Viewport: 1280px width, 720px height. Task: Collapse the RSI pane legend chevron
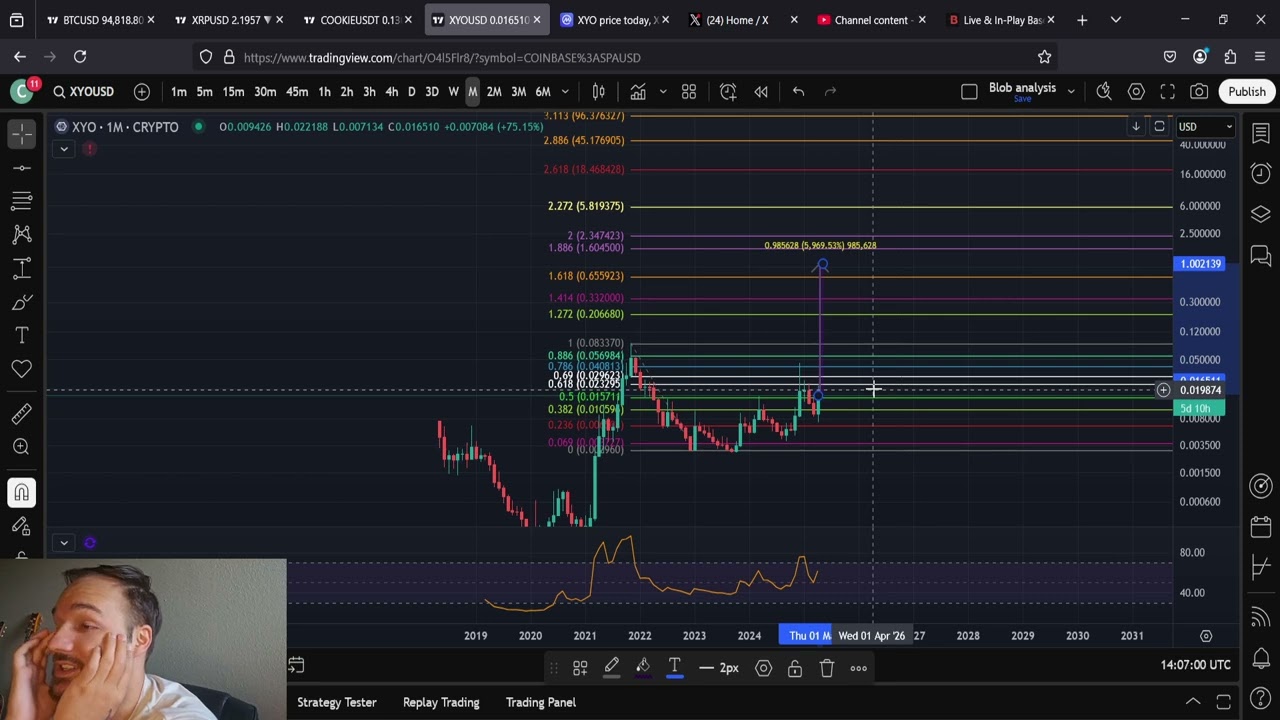63,543
